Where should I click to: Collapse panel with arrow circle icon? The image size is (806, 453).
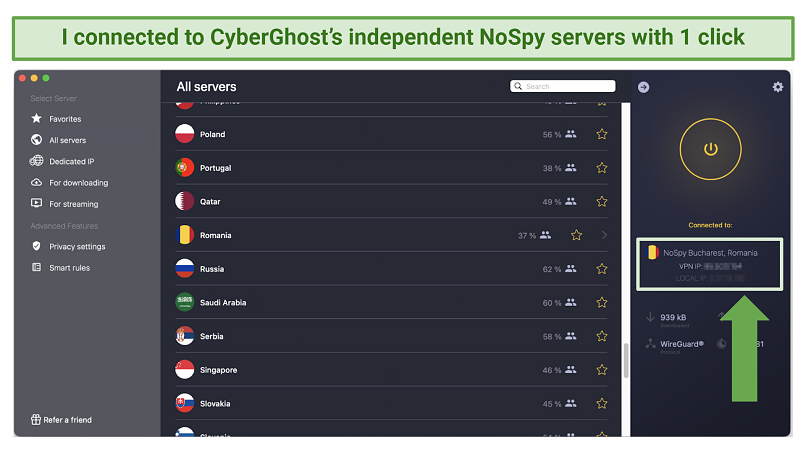pos(644,87)
